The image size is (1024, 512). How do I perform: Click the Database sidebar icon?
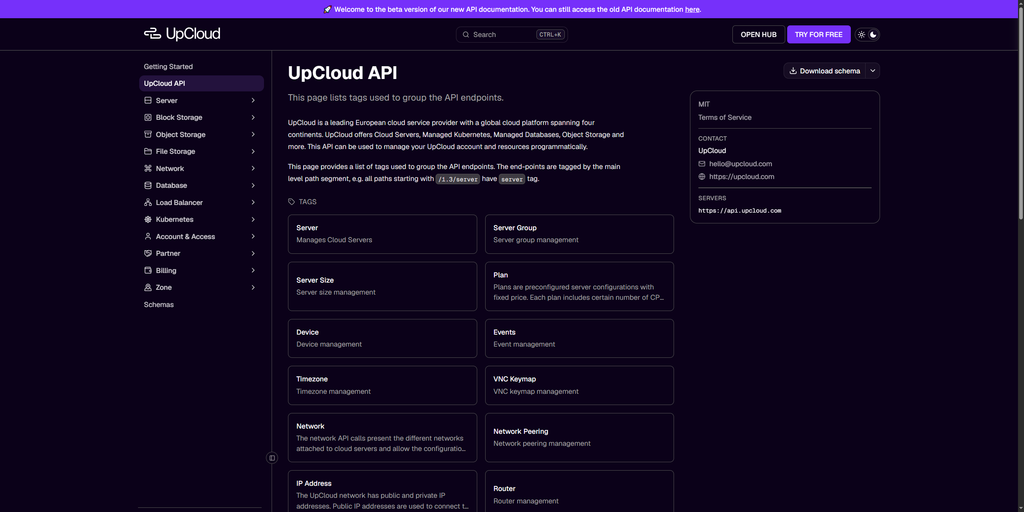tap(148, 185)
